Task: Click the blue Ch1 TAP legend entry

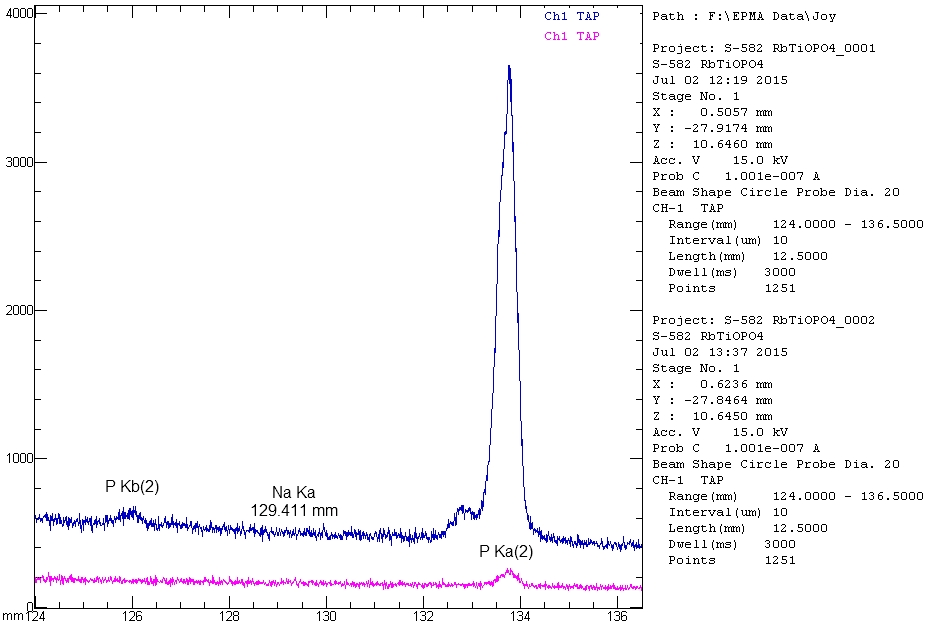Action: click(572, 16)
